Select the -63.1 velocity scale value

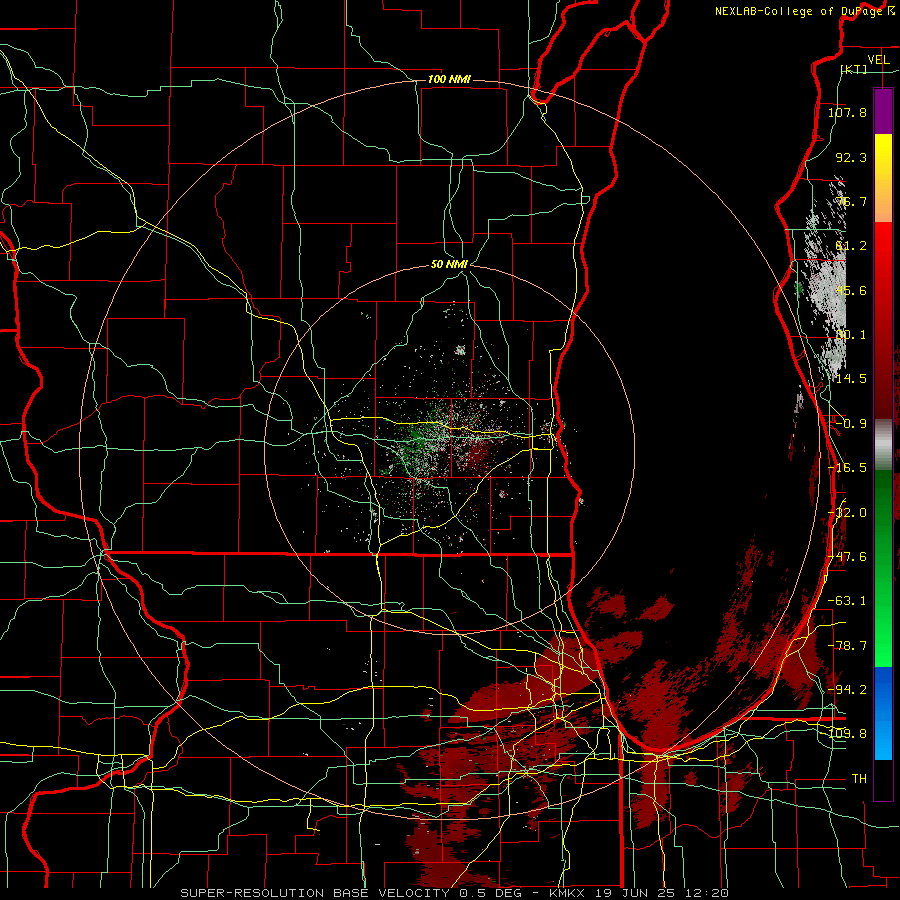tap(847, 601)
